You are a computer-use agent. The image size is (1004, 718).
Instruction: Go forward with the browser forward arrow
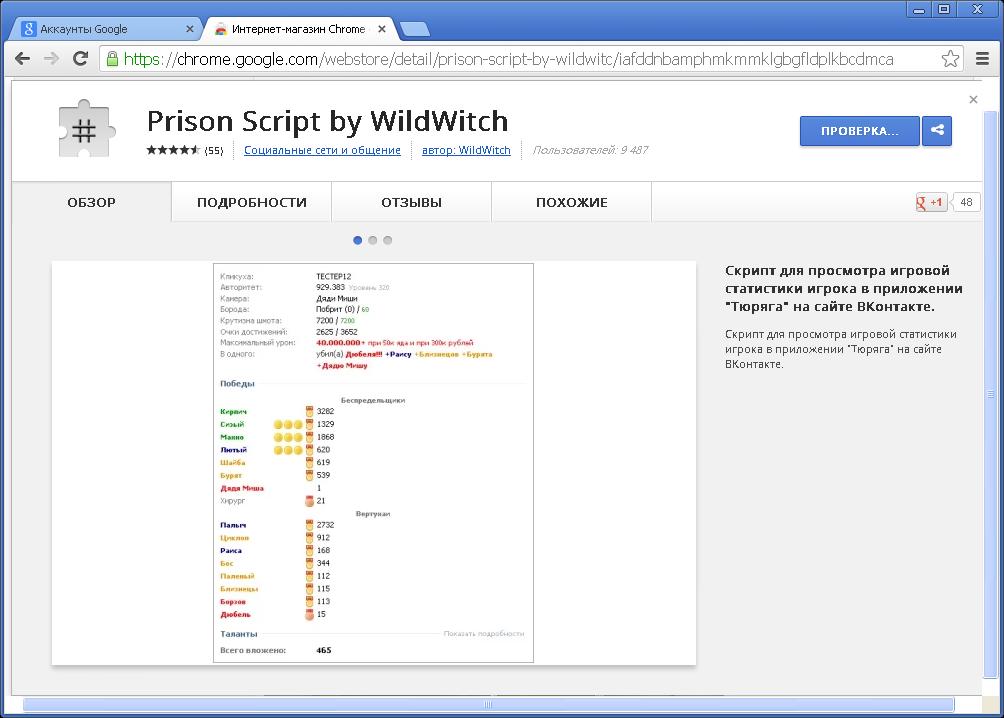point(51,59)
